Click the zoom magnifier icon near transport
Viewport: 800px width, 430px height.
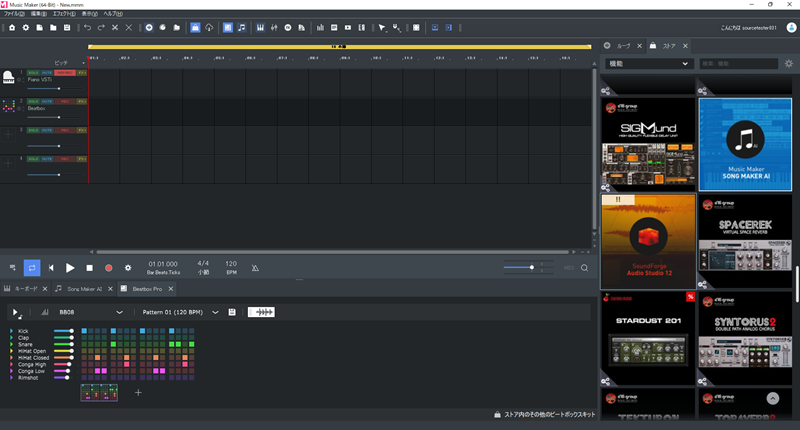point(584,268)
